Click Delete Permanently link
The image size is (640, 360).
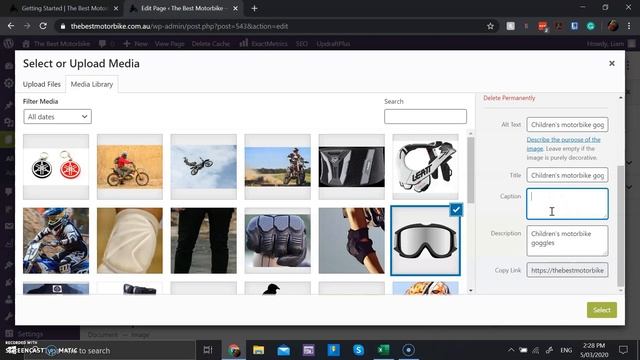(509, 98)
